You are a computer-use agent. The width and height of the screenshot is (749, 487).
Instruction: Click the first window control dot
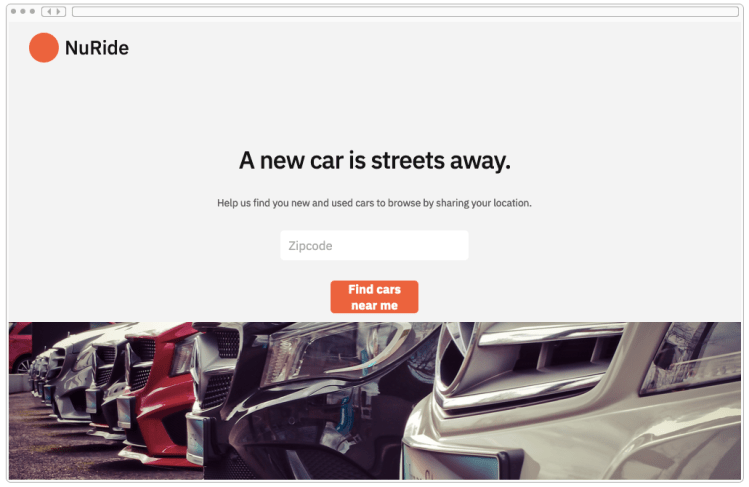(13, 11)
